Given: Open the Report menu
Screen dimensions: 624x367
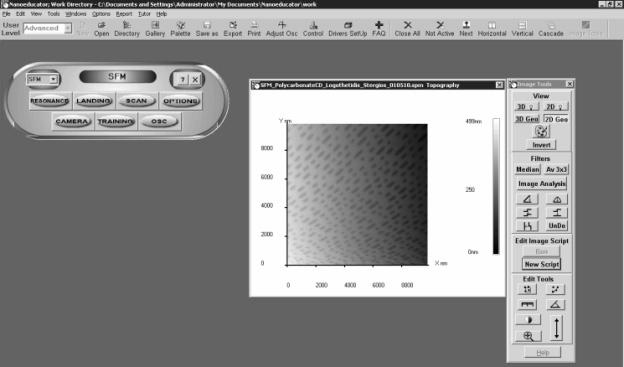Looking at the screenshot, I should pyautogui.click(x=124, y=14).
